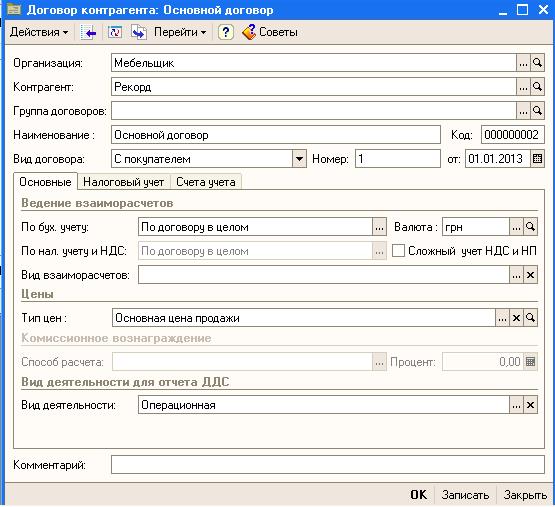Clear the Вид взаиморасчетов field with X
This screenshot has width=555, height=507.
coord(530,275)
